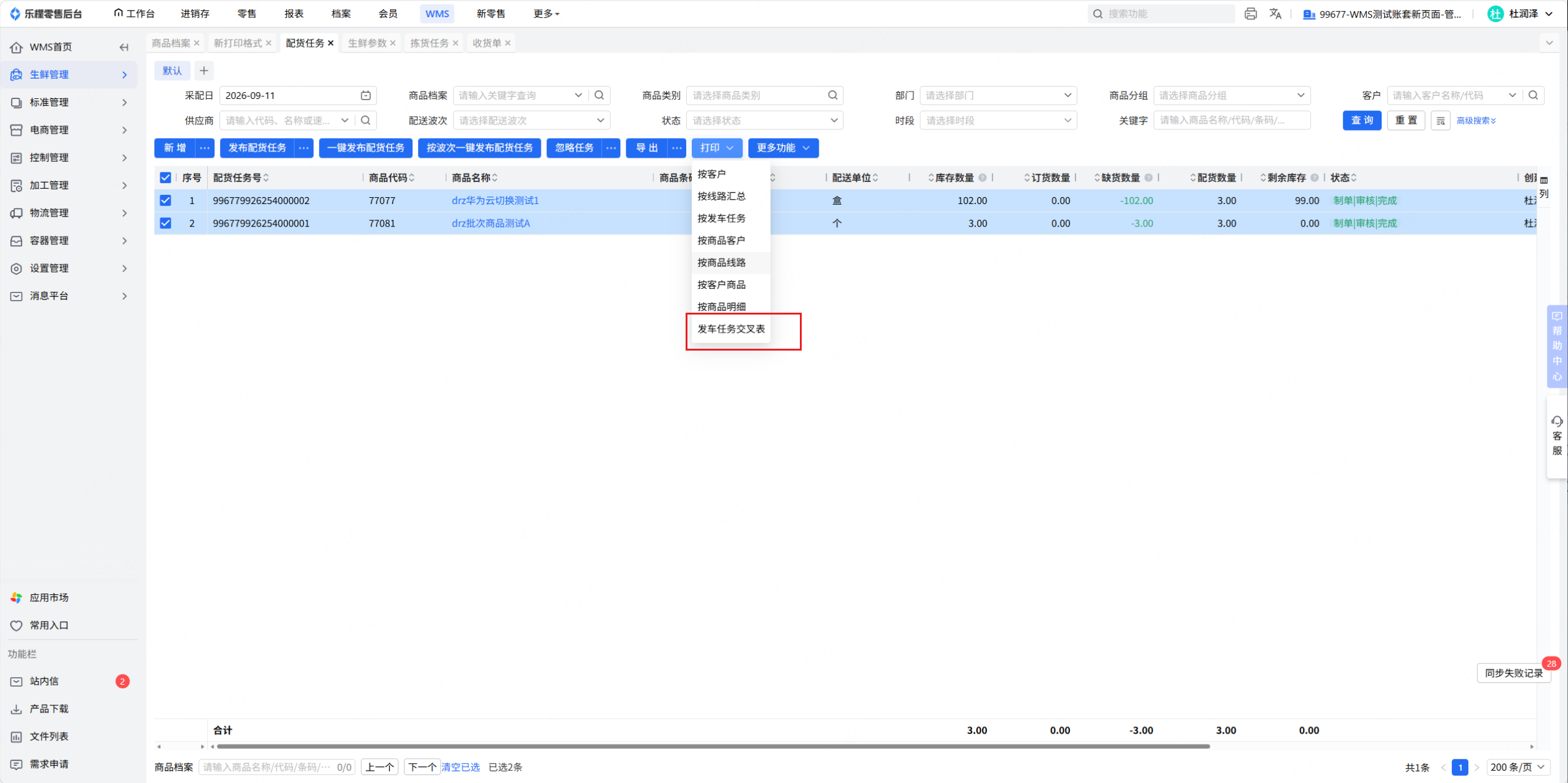Image resolution: width=1568 pixels, height=783 pixels.
Task: Open the language translation icon
Action: pos(1275,13)
